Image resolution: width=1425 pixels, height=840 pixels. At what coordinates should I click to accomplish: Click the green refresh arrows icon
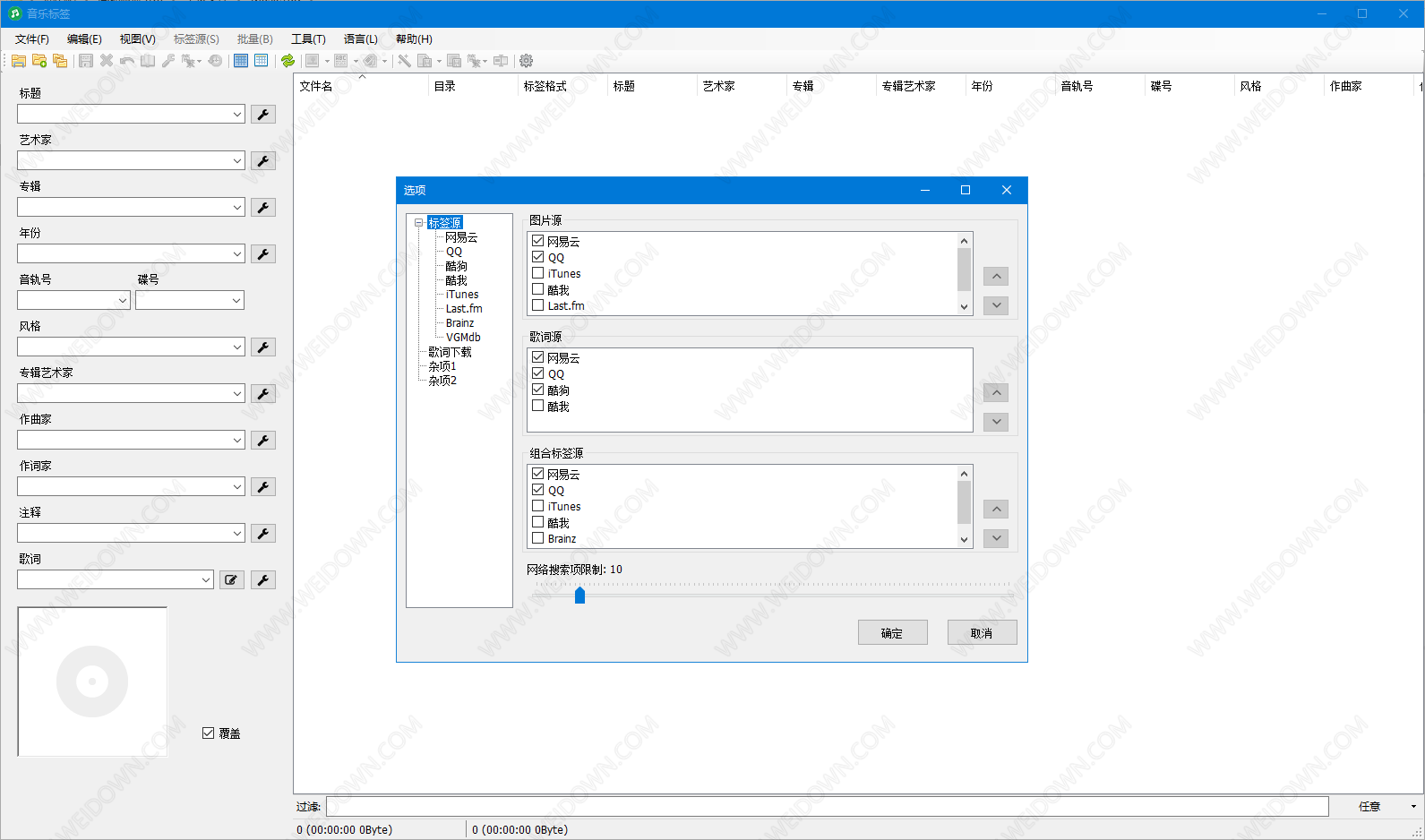coord(288,61)
